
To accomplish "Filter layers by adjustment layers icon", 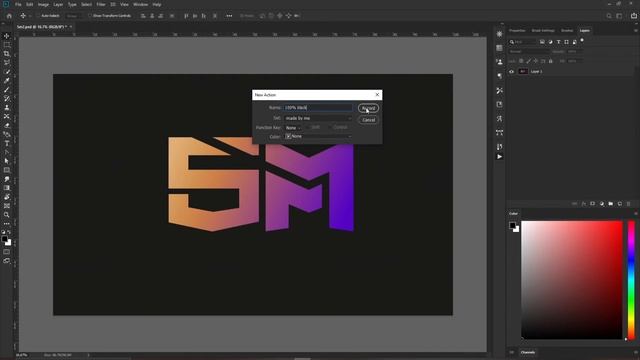I will pos(550,42).
